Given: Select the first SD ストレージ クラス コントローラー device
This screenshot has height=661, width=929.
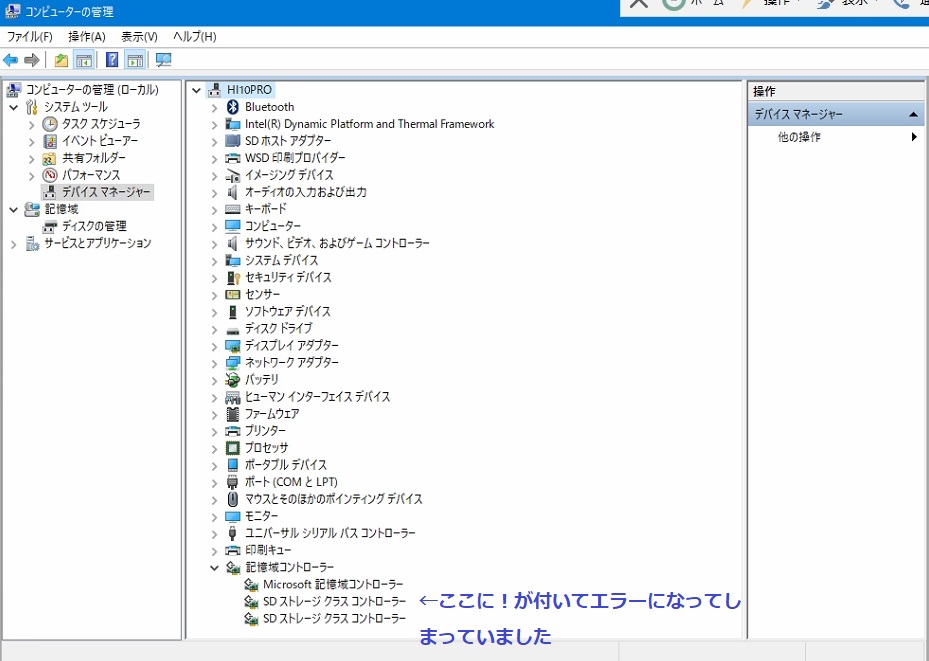Looking at the screenshot, I should 334,602.
